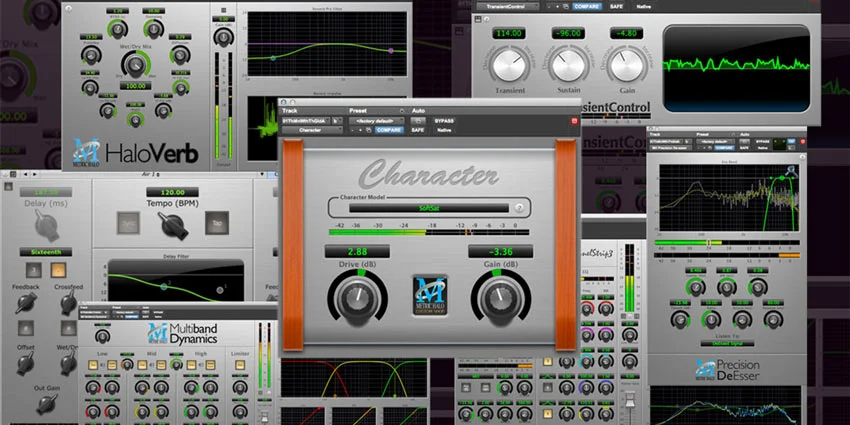Click the automation enable button under Auto in Character
Viewport: 850px width, 425px height.
pos(418,121)
